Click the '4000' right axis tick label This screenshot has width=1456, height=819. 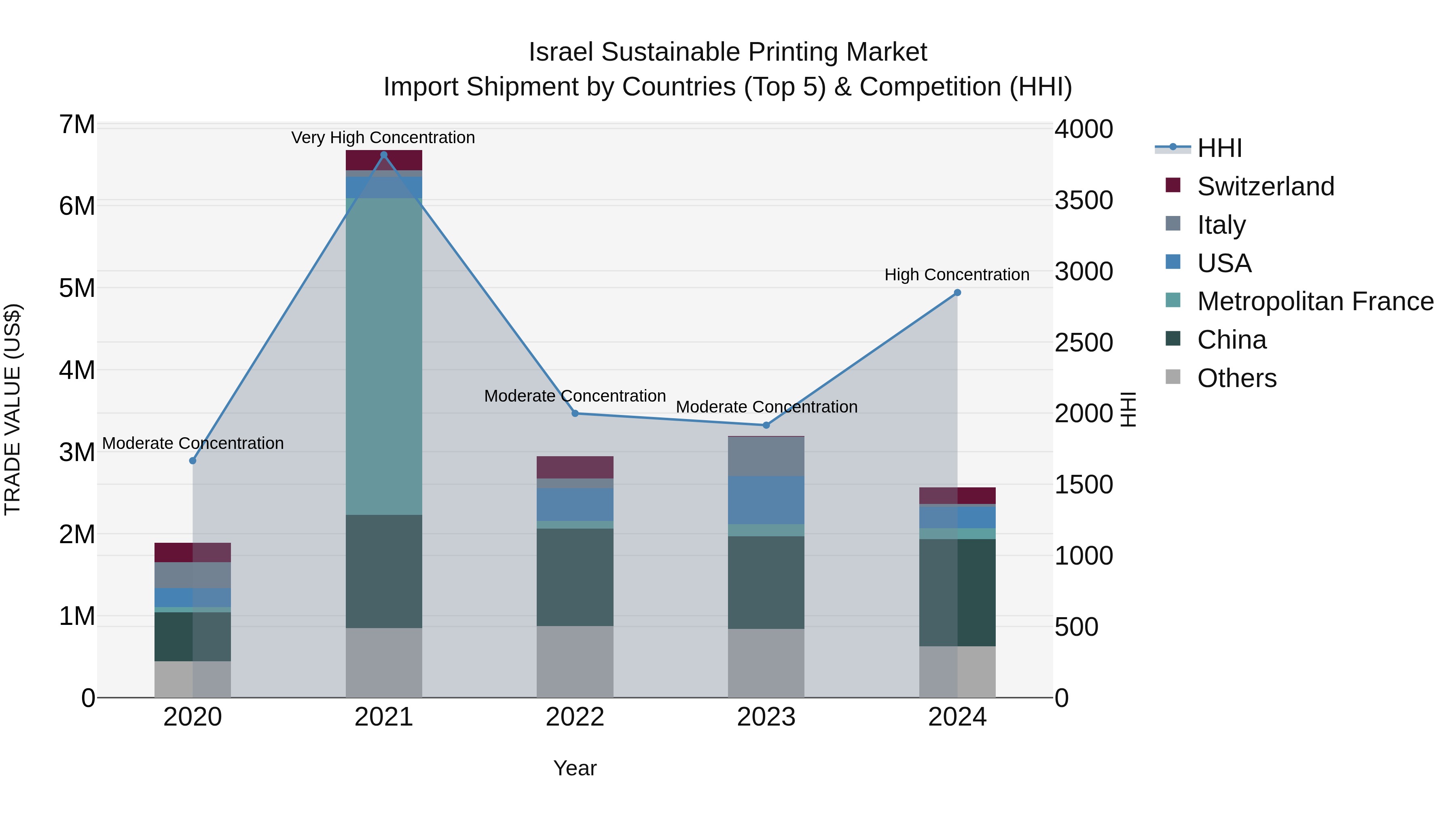pos(1084,129)
